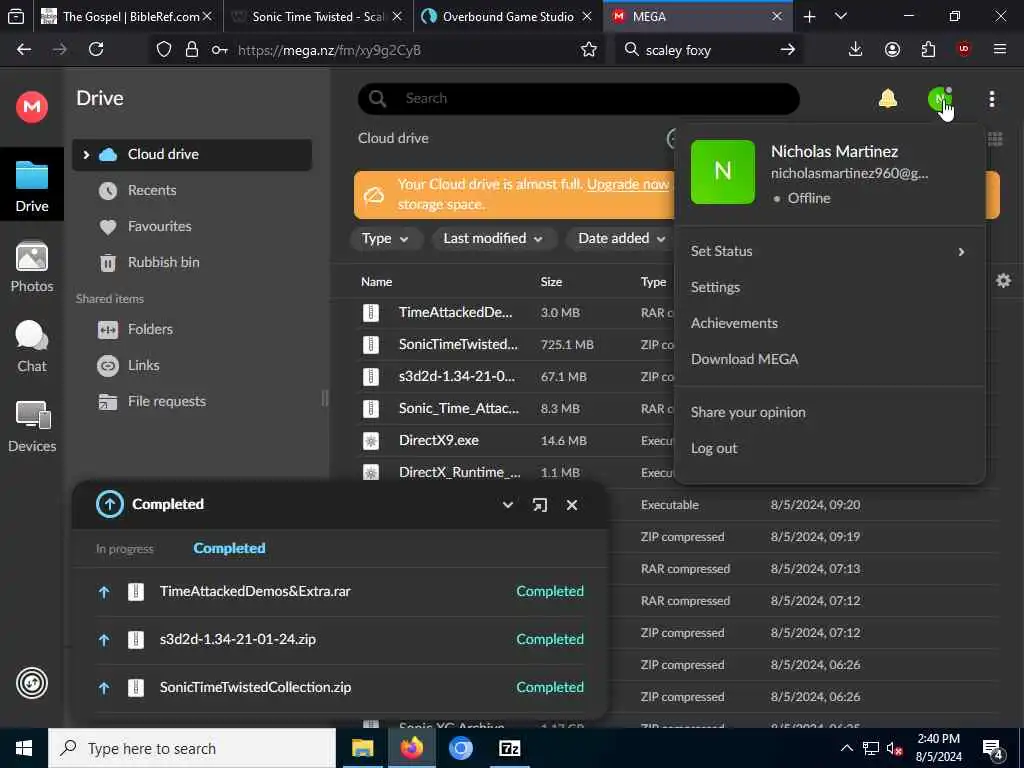Open shared Links
The width and height of the screenshot is (1024, 768).
pos(144,366)
